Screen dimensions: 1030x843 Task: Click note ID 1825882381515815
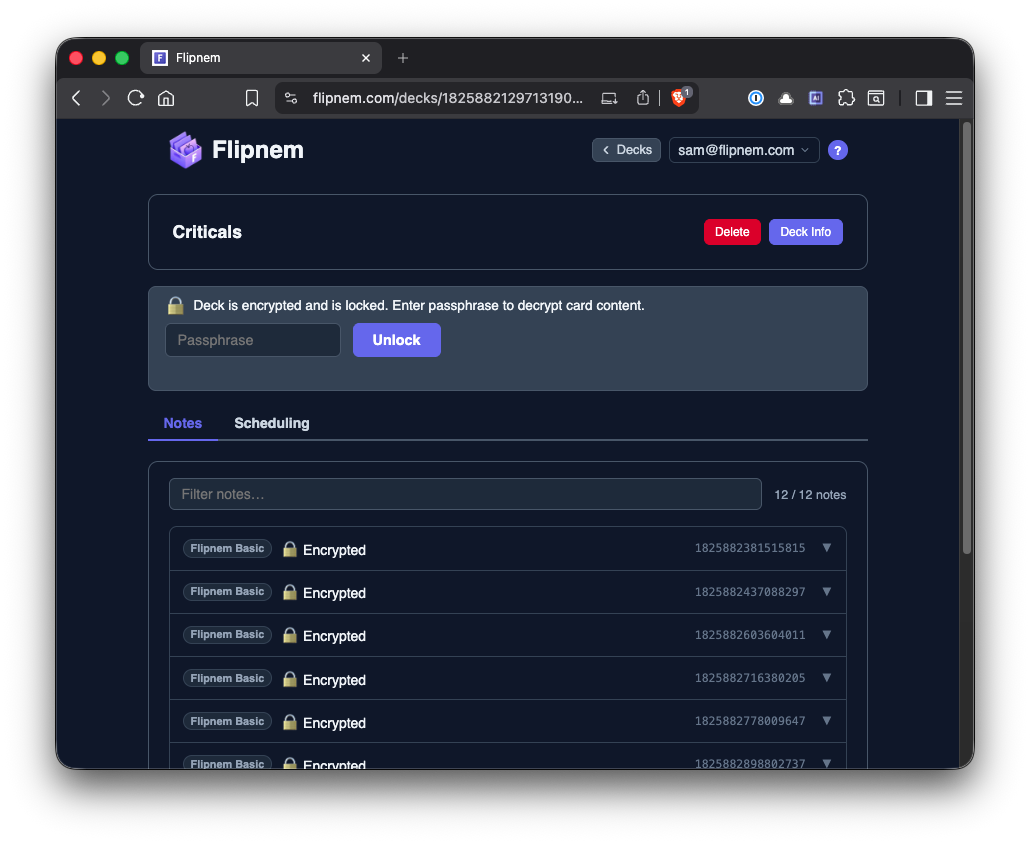750,548
